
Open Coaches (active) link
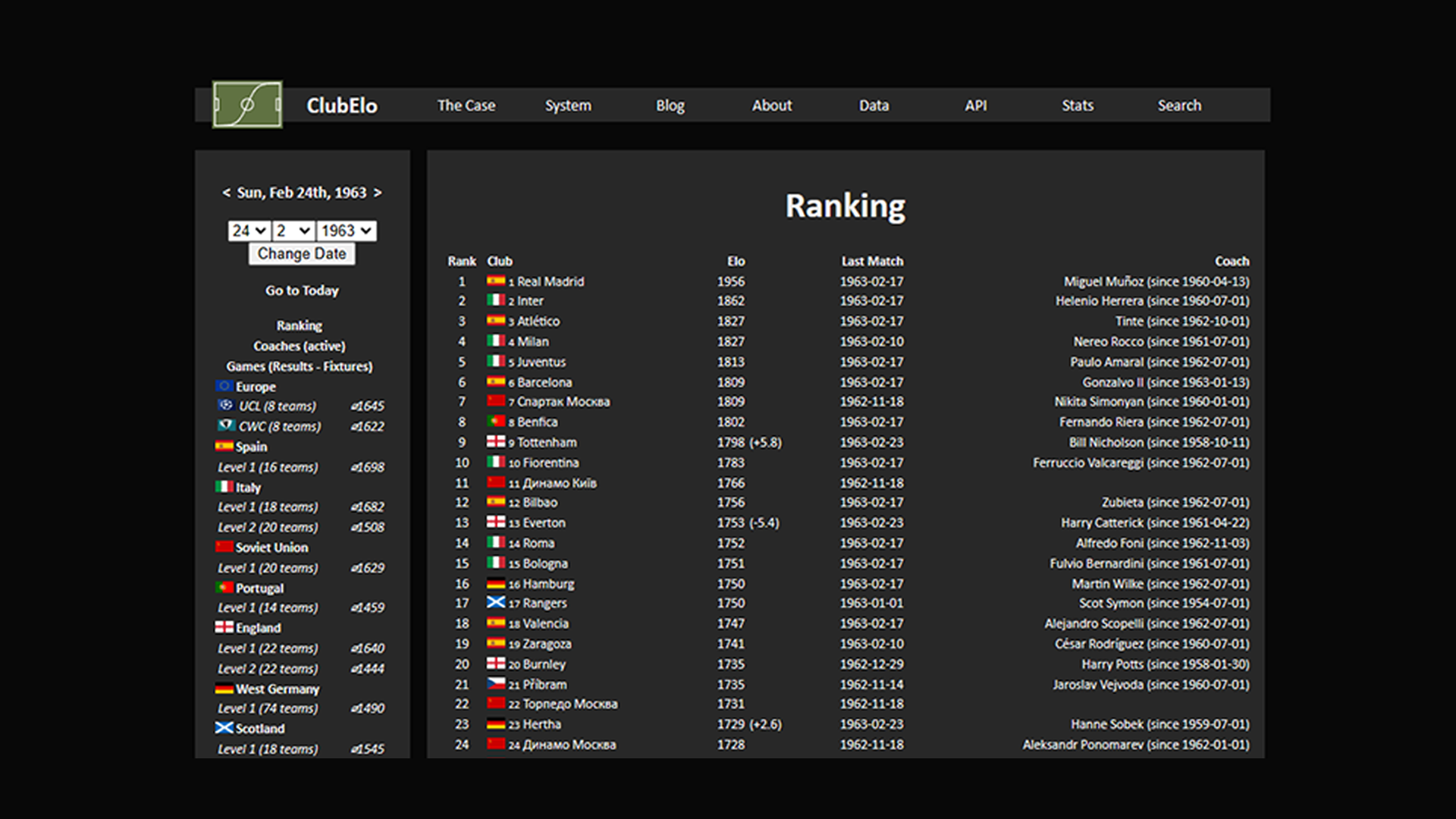coord(300,346)
